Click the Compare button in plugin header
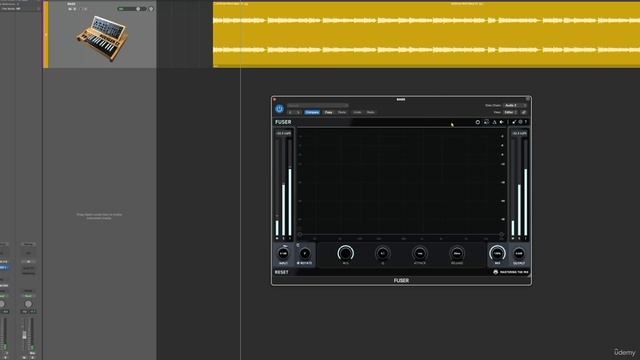This screenshot has width=640, height=360. coord(312,112)
